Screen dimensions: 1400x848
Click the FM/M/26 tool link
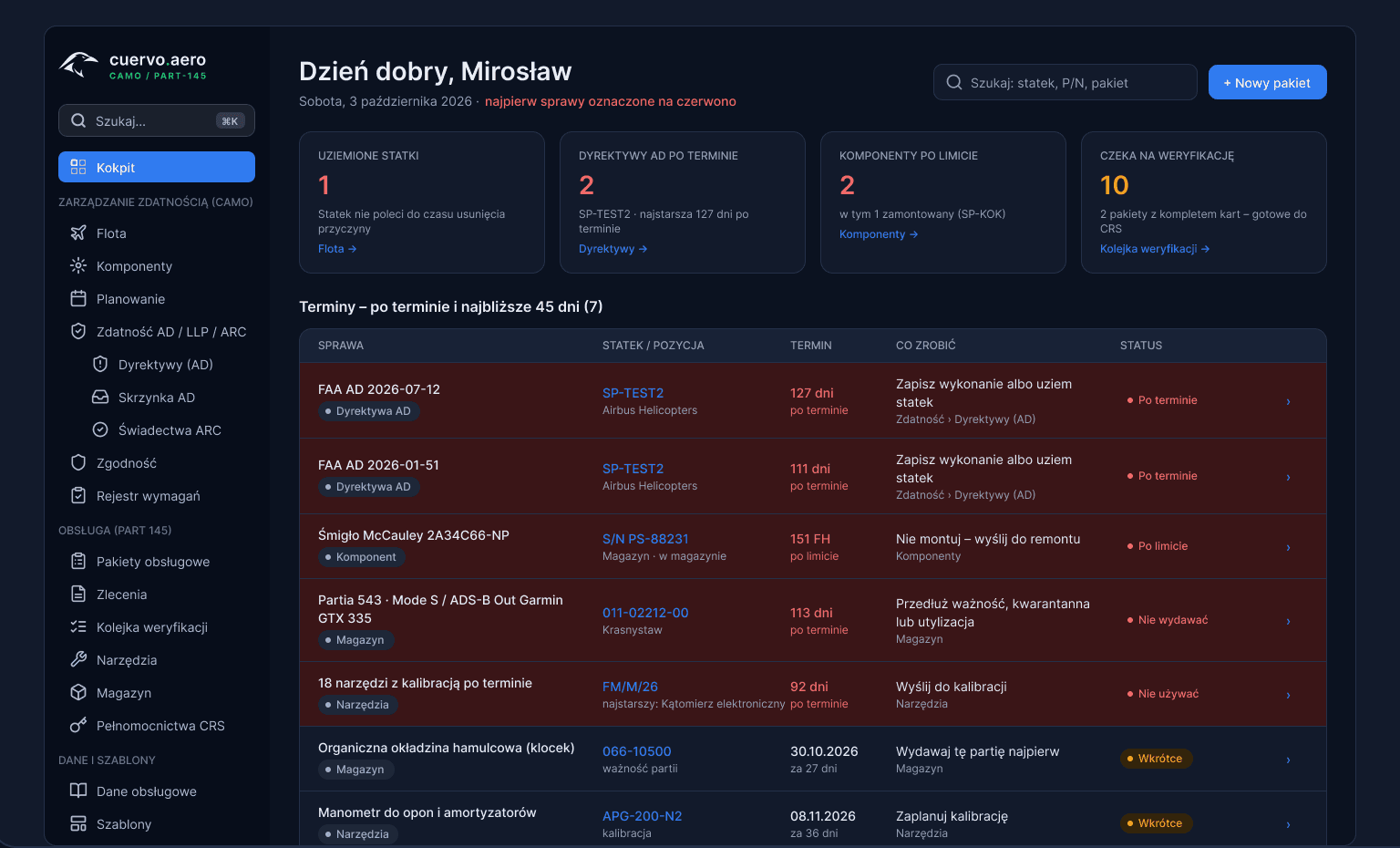click(x=630, y=687)
